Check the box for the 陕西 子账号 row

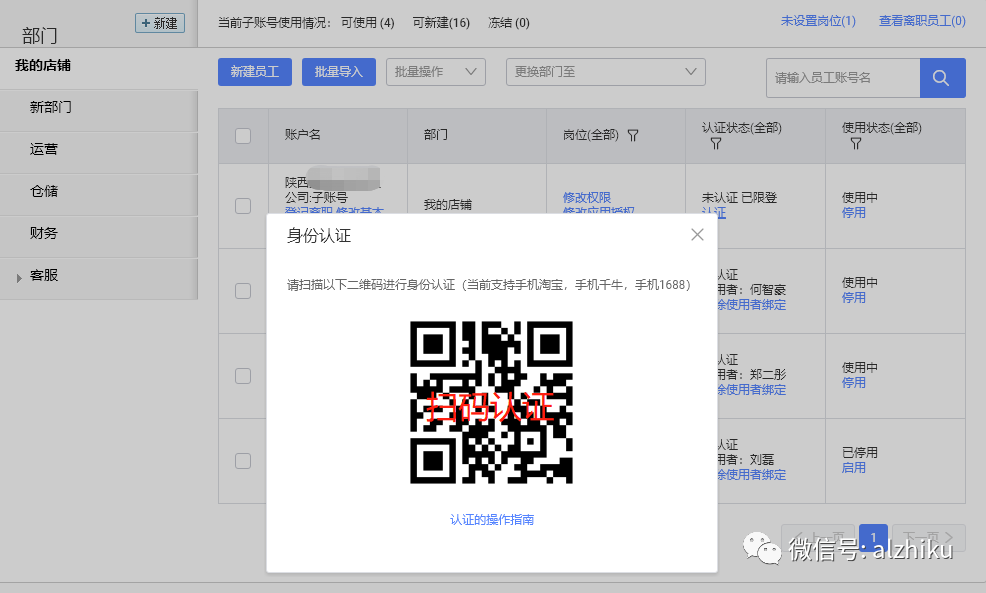coord(243,206)
